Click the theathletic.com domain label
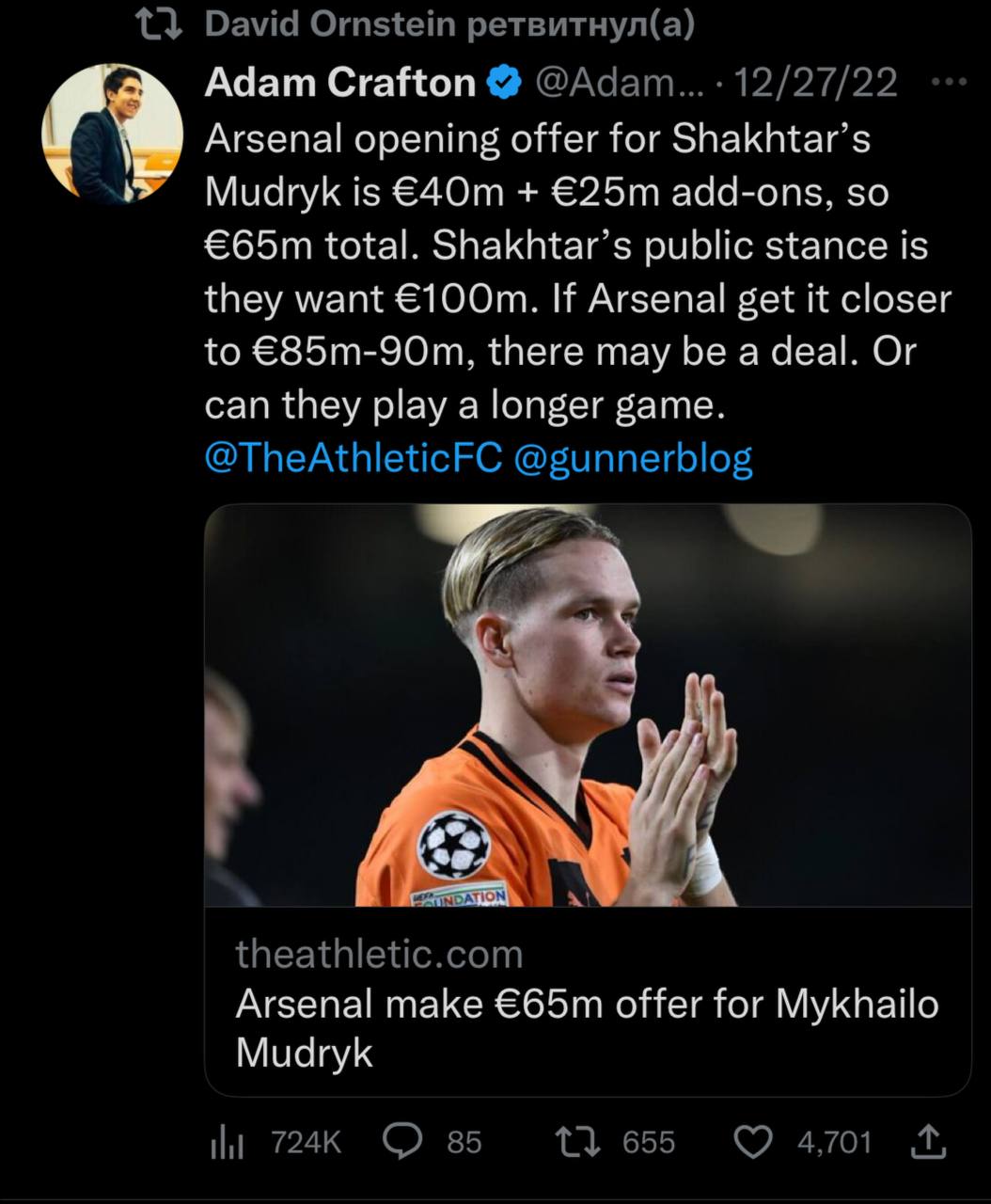This screenshot has height=1204, width=991. click(379, 954)
